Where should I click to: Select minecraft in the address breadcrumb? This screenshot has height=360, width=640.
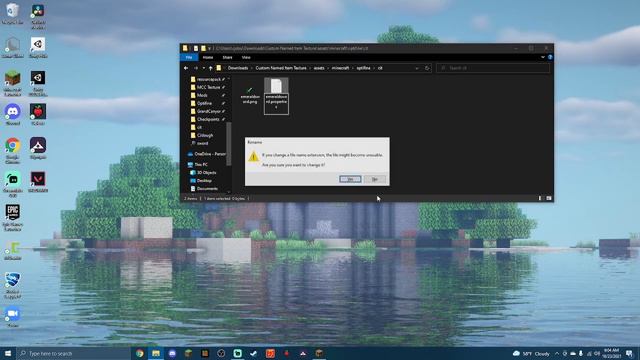point(340,68)
